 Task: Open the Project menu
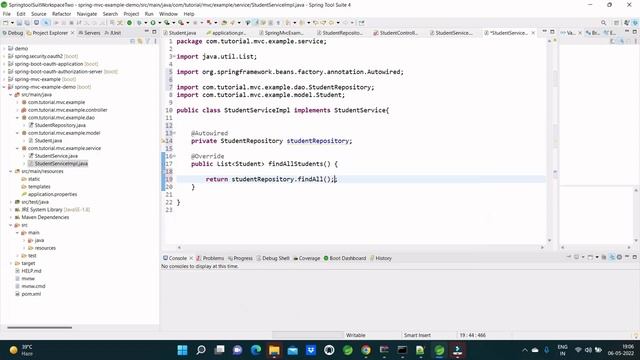(x=131, y=14)
